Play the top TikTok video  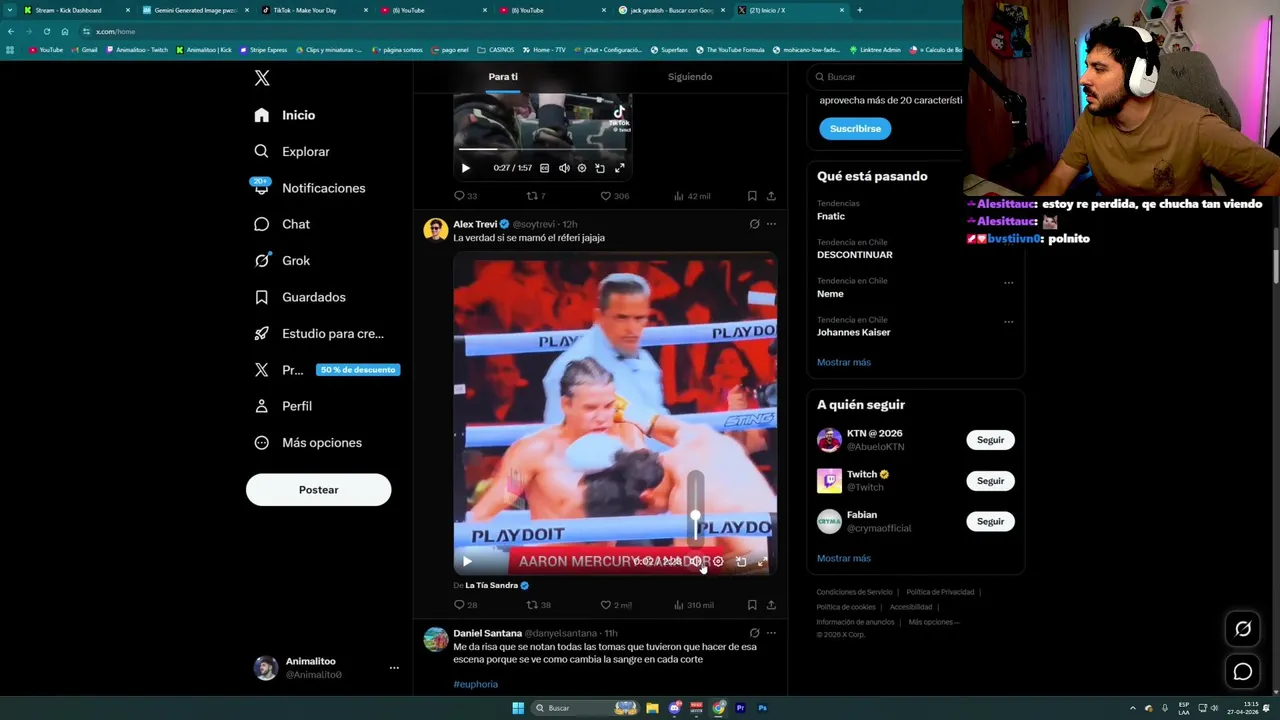(465, 168)
